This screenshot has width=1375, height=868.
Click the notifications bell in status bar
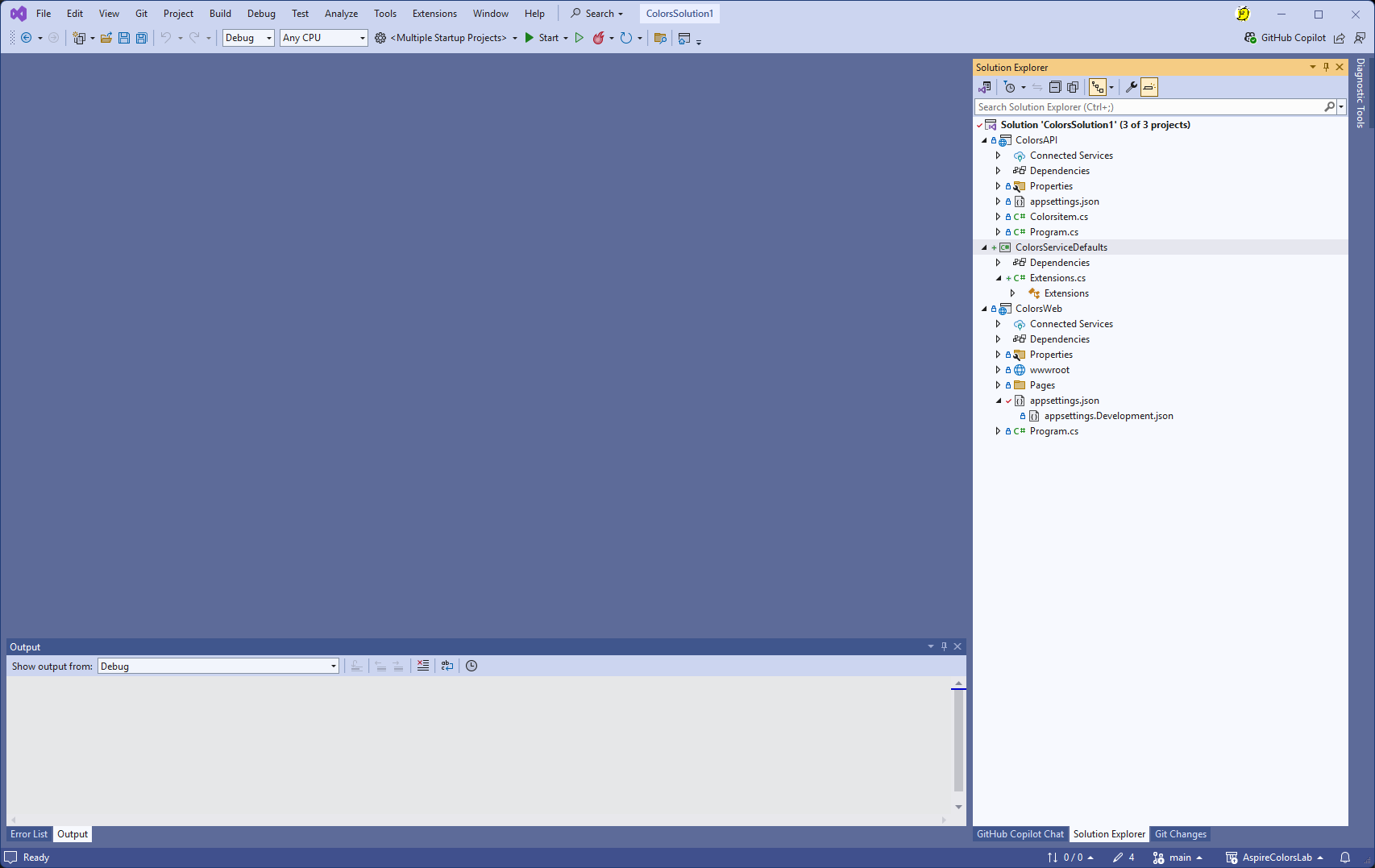tap(1345, 858)
